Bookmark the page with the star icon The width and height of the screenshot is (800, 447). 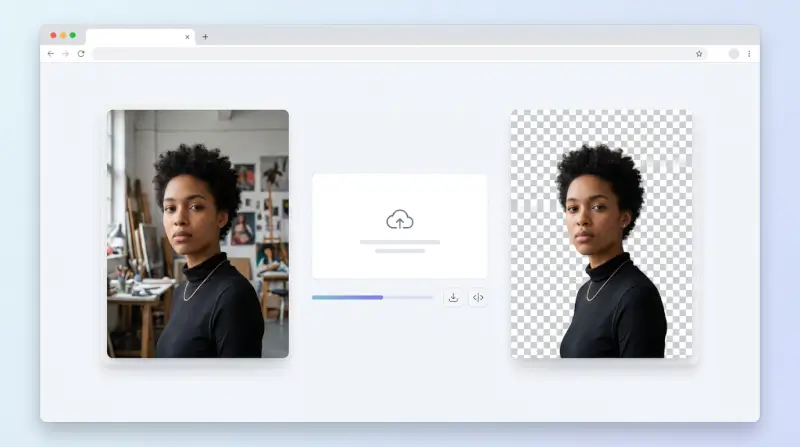(x=699, y=54)
